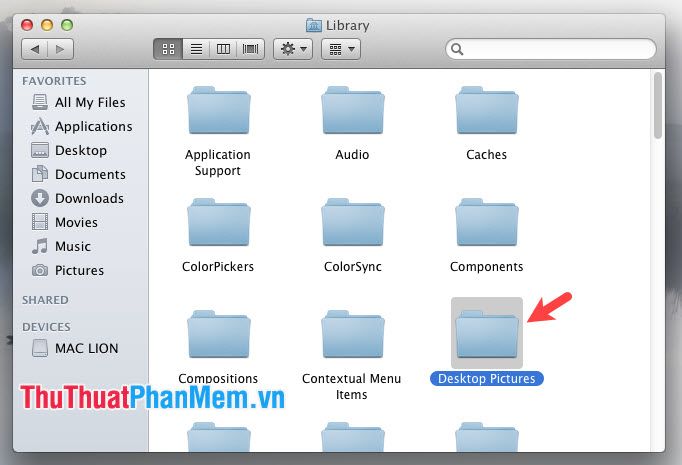Open the Arrange items dropdown
682x465 pixels.
click(341, 49)
